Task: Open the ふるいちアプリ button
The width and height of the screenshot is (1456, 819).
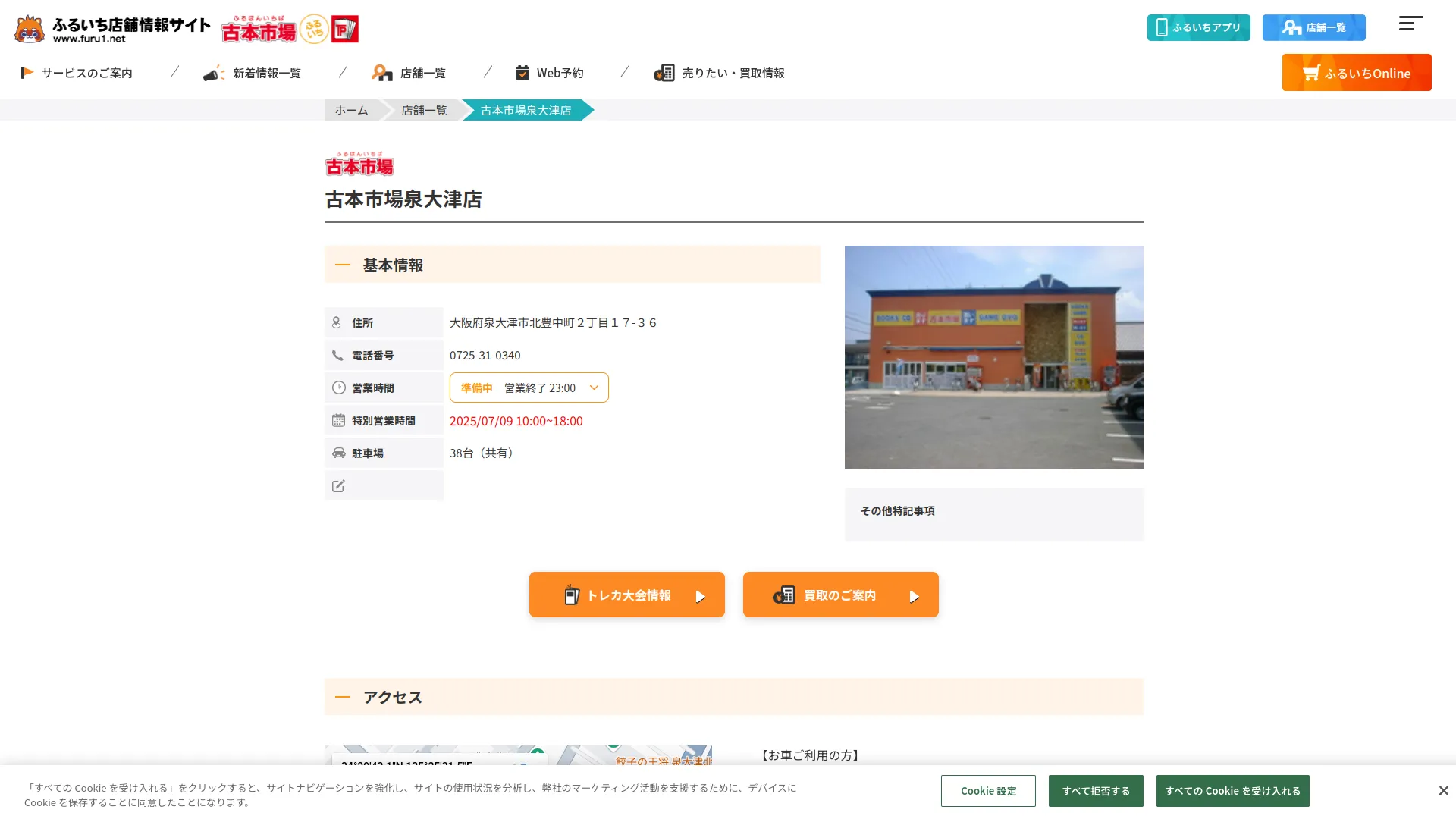Action: pyautogui.click(x=1198, y=27)
